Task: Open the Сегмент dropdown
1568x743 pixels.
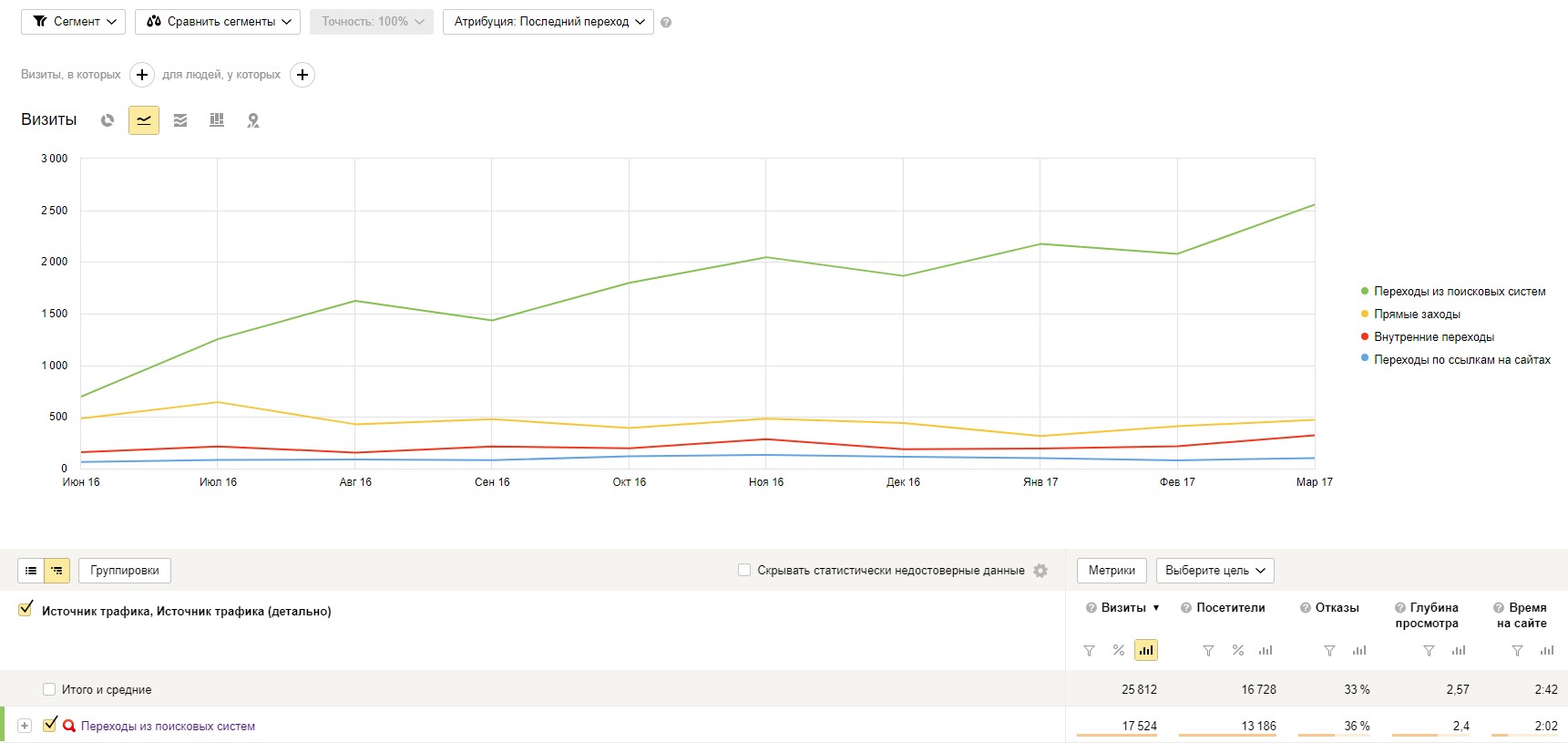Action: [x=75, y=22]
